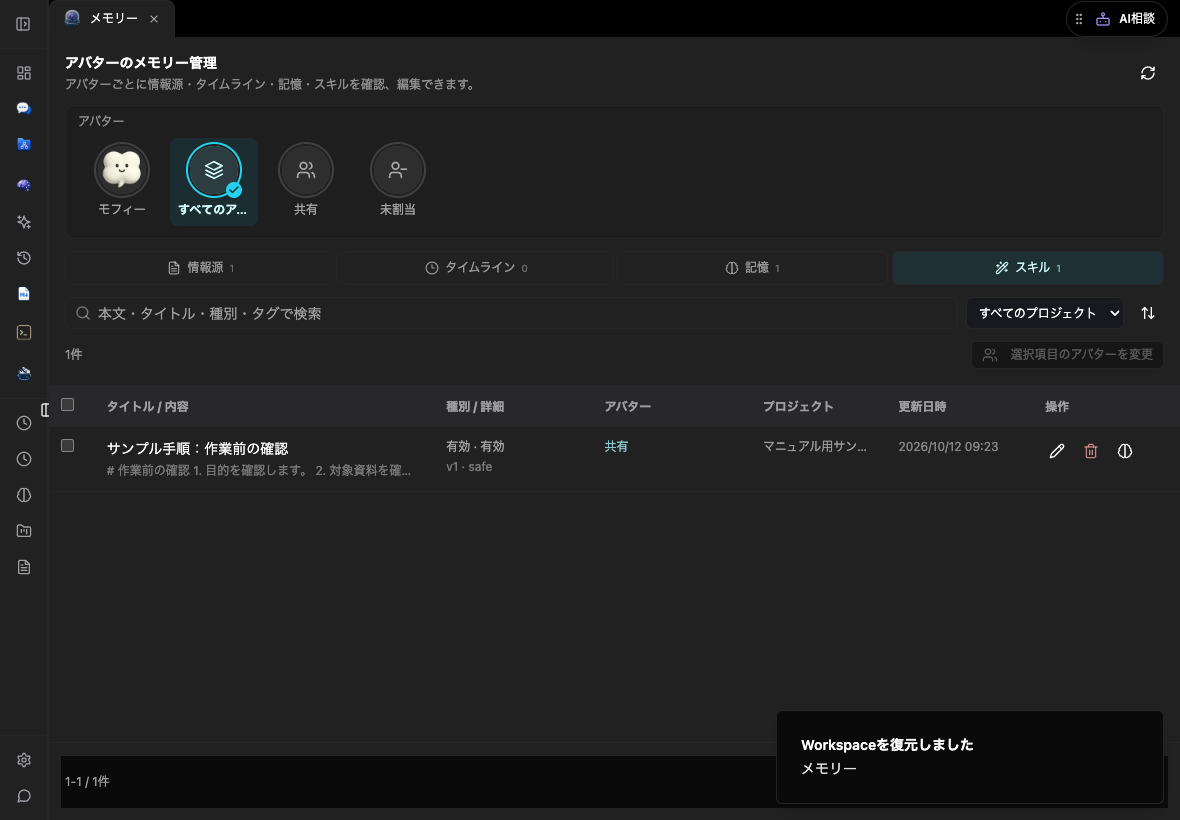1180x820 pixels.
Task: Select the すべてのア… avatar option
Action: (214, 181)
